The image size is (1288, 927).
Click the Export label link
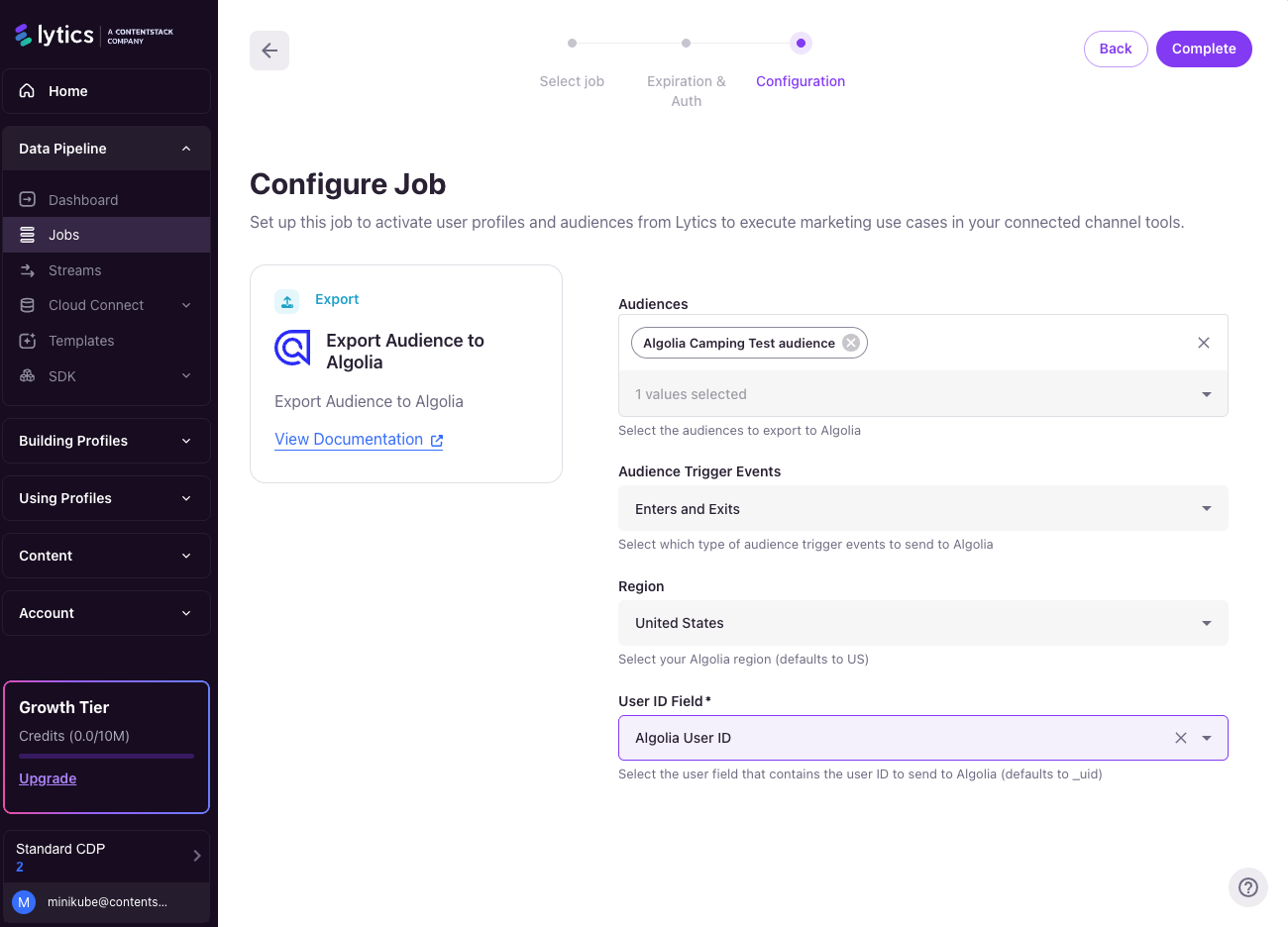point(337,299)
